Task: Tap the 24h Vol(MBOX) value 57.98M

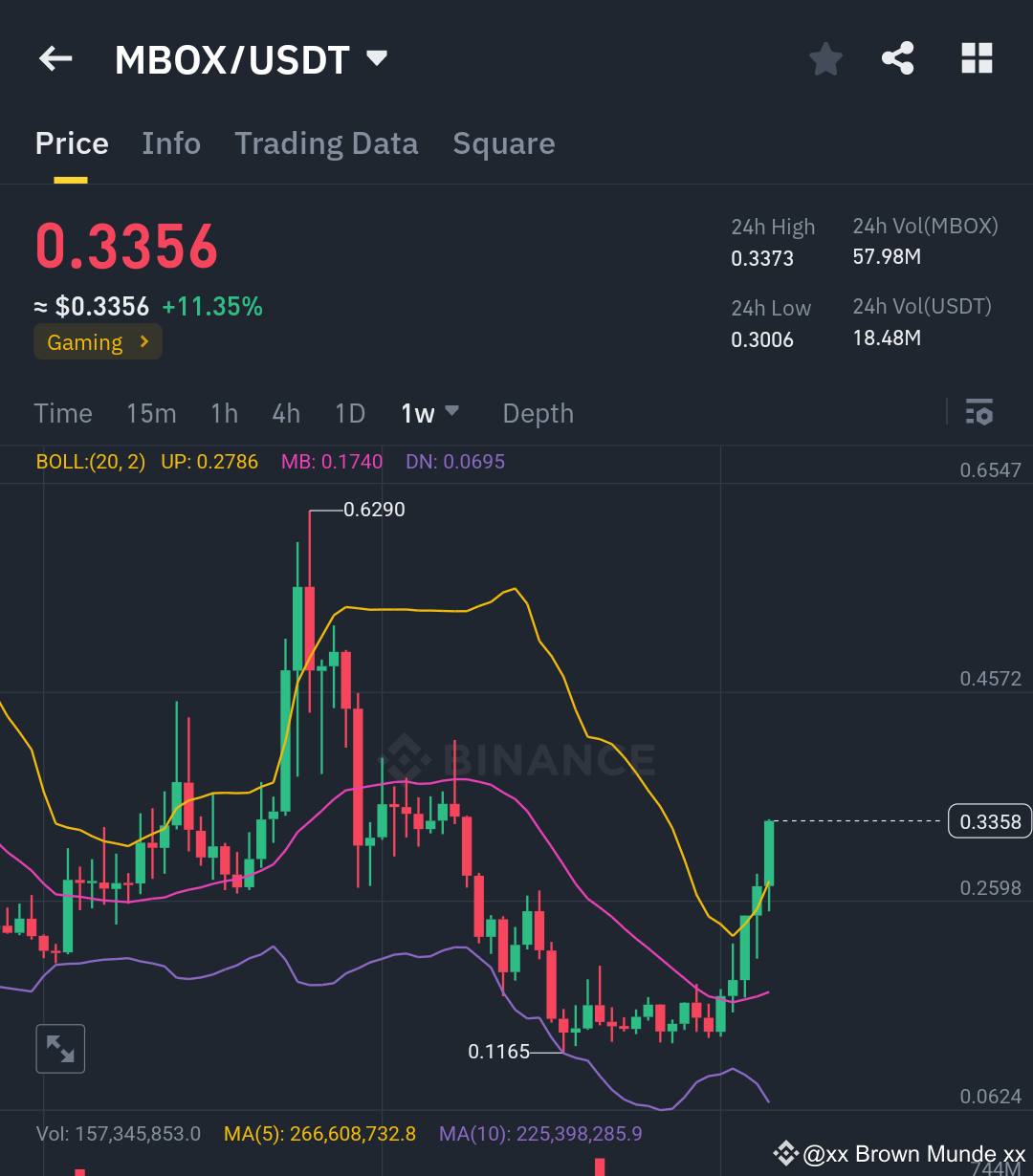Action: tap(887, 256)
